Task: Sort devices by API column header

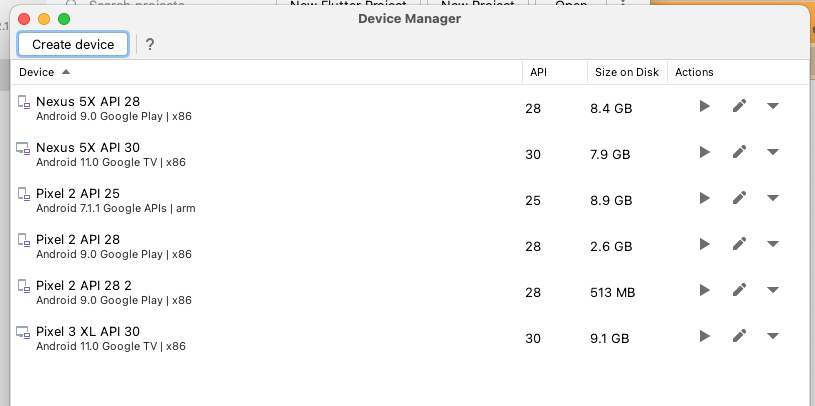Action: 539,72
